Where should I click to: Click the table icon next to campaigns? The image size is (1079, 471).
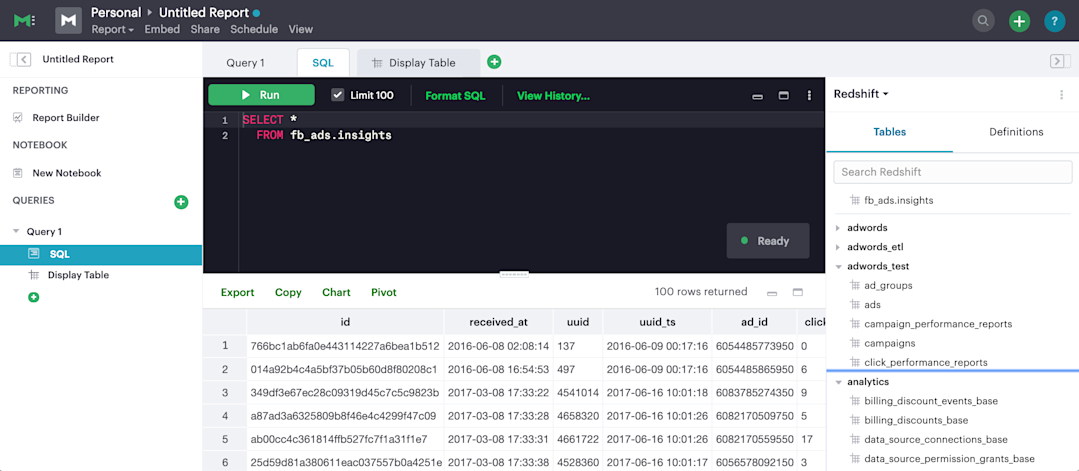tap(855, 343)
